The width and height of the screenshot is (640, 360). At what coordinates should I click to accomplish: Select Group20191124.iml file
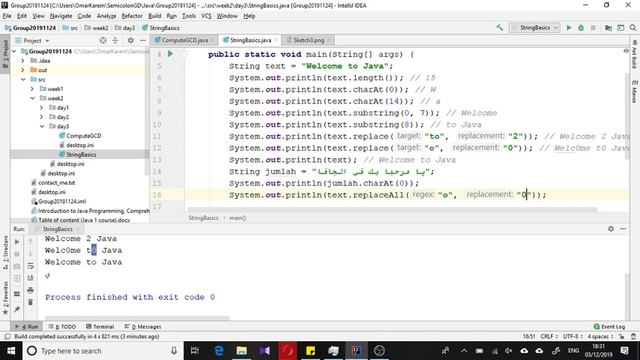(x=62, y=201)
